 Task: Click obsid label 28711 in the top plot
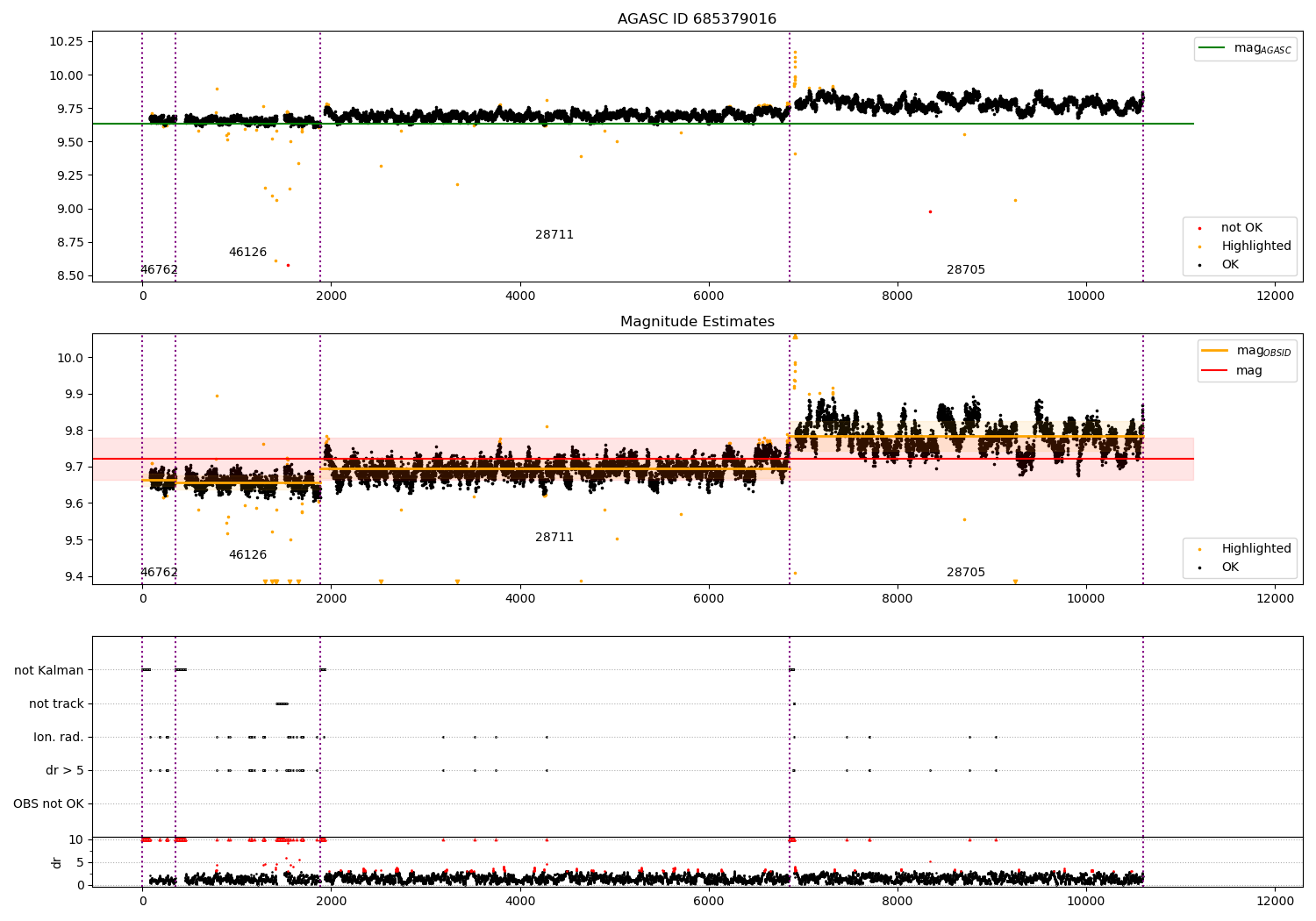554,235
